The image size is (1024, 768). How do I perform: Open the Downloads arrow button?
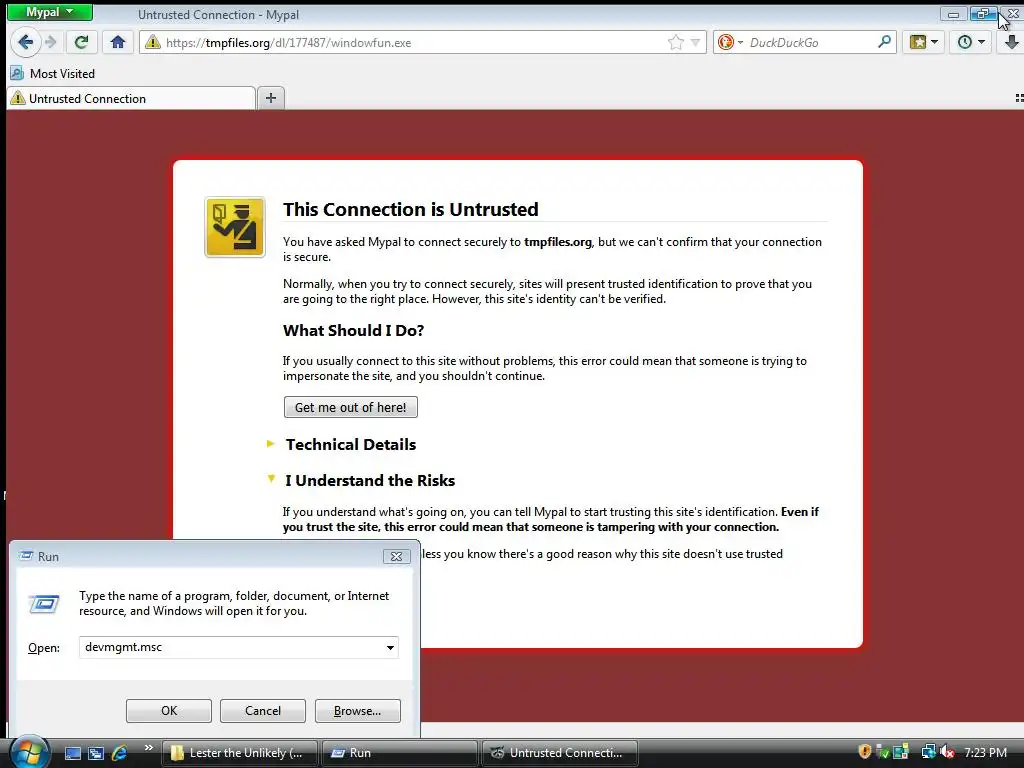(x=1011, y=42)
